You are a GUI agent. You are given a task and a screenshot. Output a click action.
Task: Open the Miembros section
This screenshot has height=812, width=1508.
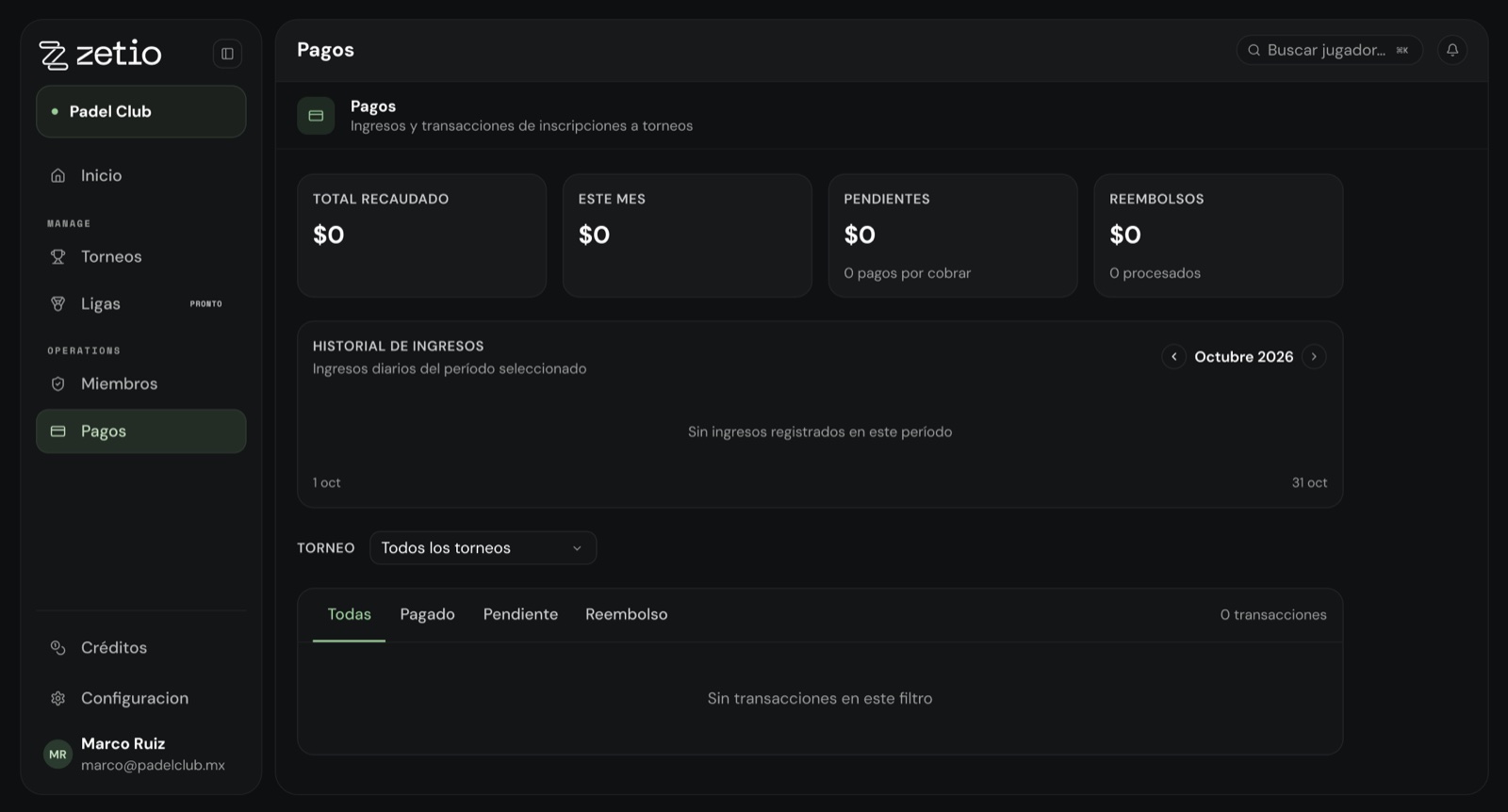(x=141, y=384)
